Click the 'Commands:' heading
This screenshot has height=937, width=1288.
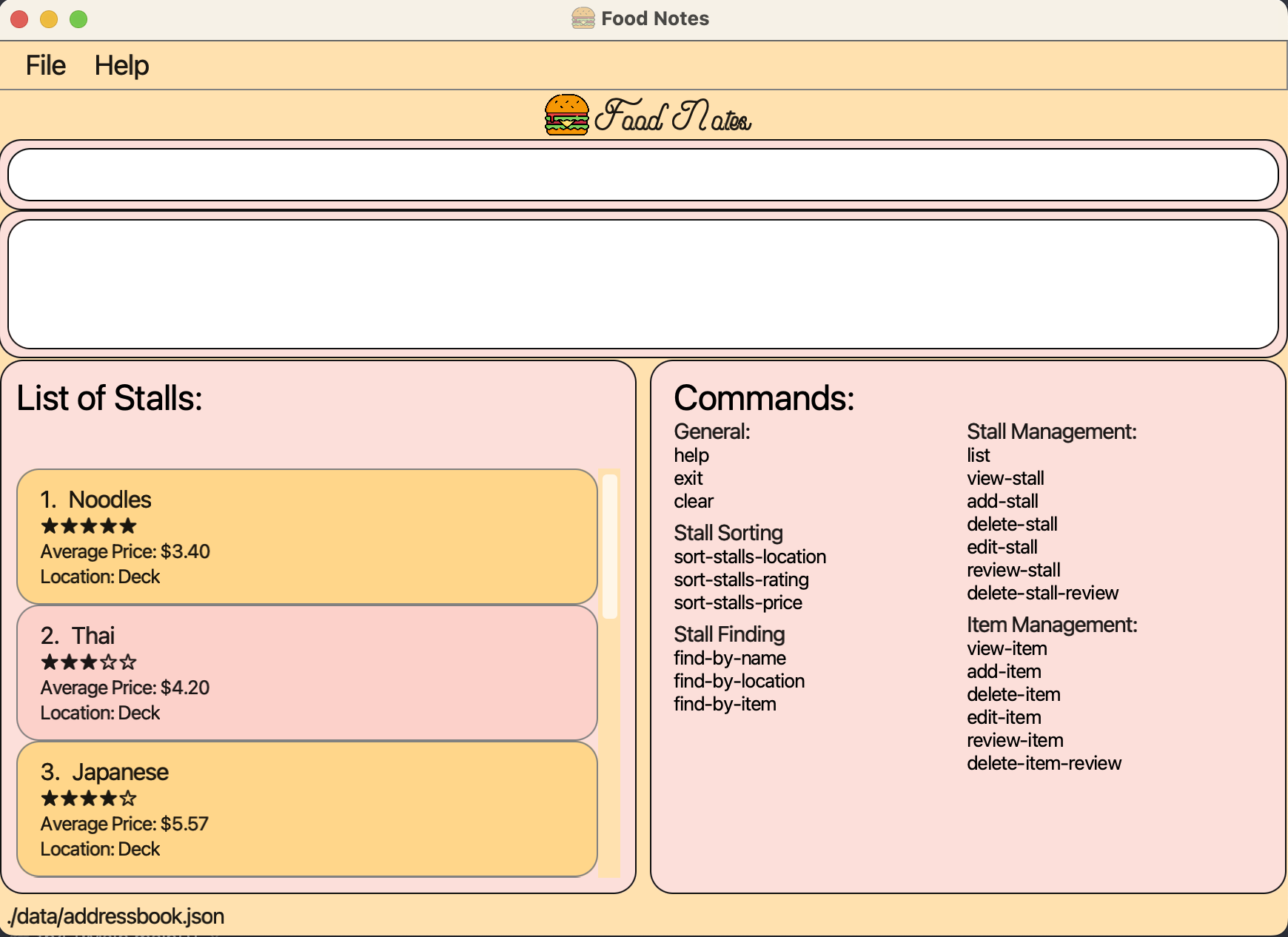point(764,398)
